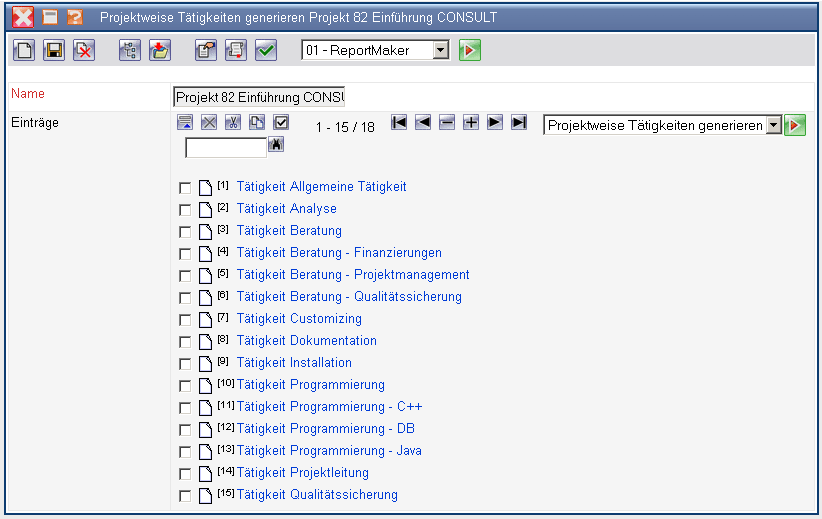Select checkbox for Tätigkeit Beratung - Finanzierungen

185,254
